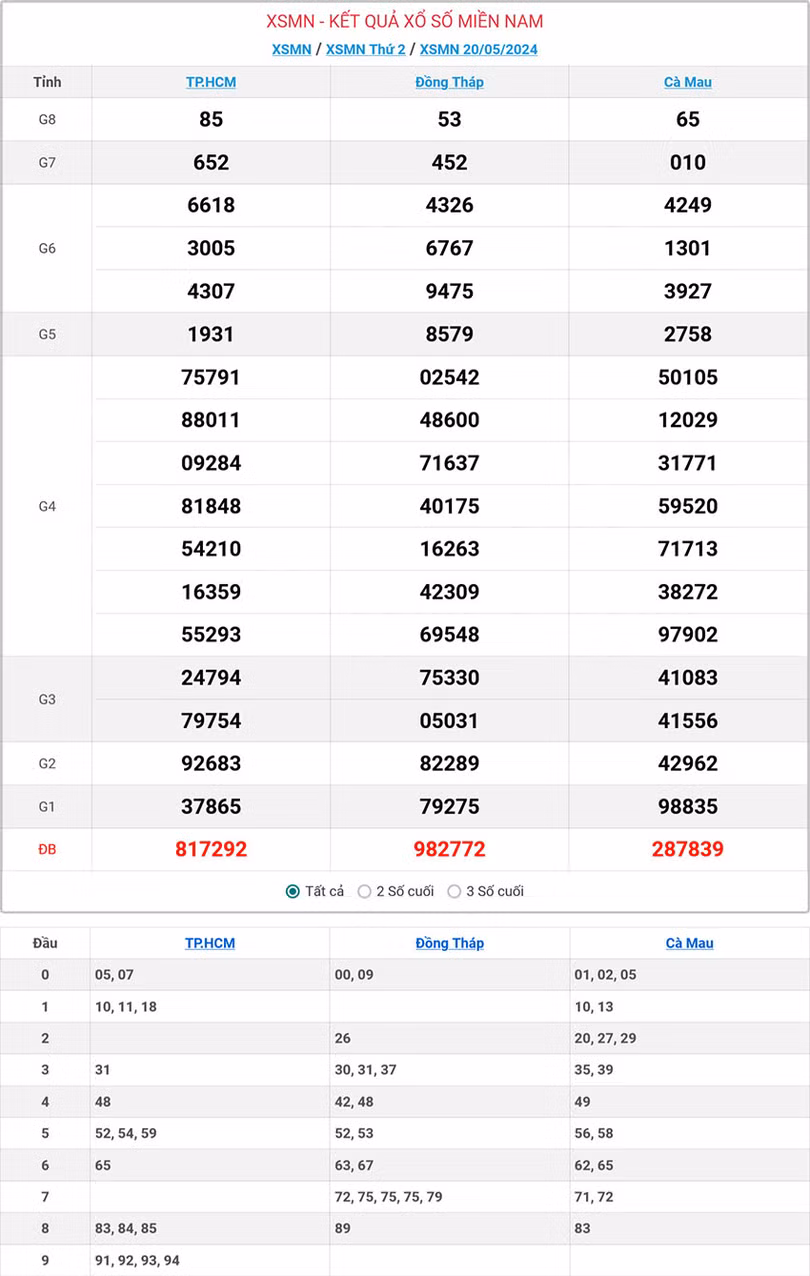Open the Đồng Tháp column link

point(448,82)
